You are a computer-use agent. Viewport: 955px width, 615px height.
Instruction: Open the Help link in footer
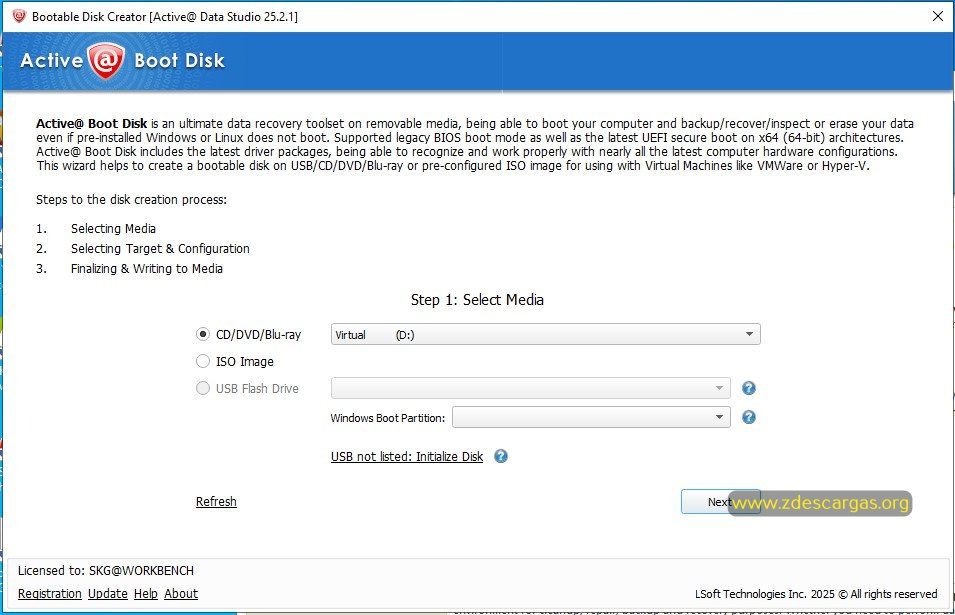[x=146, y=594]
